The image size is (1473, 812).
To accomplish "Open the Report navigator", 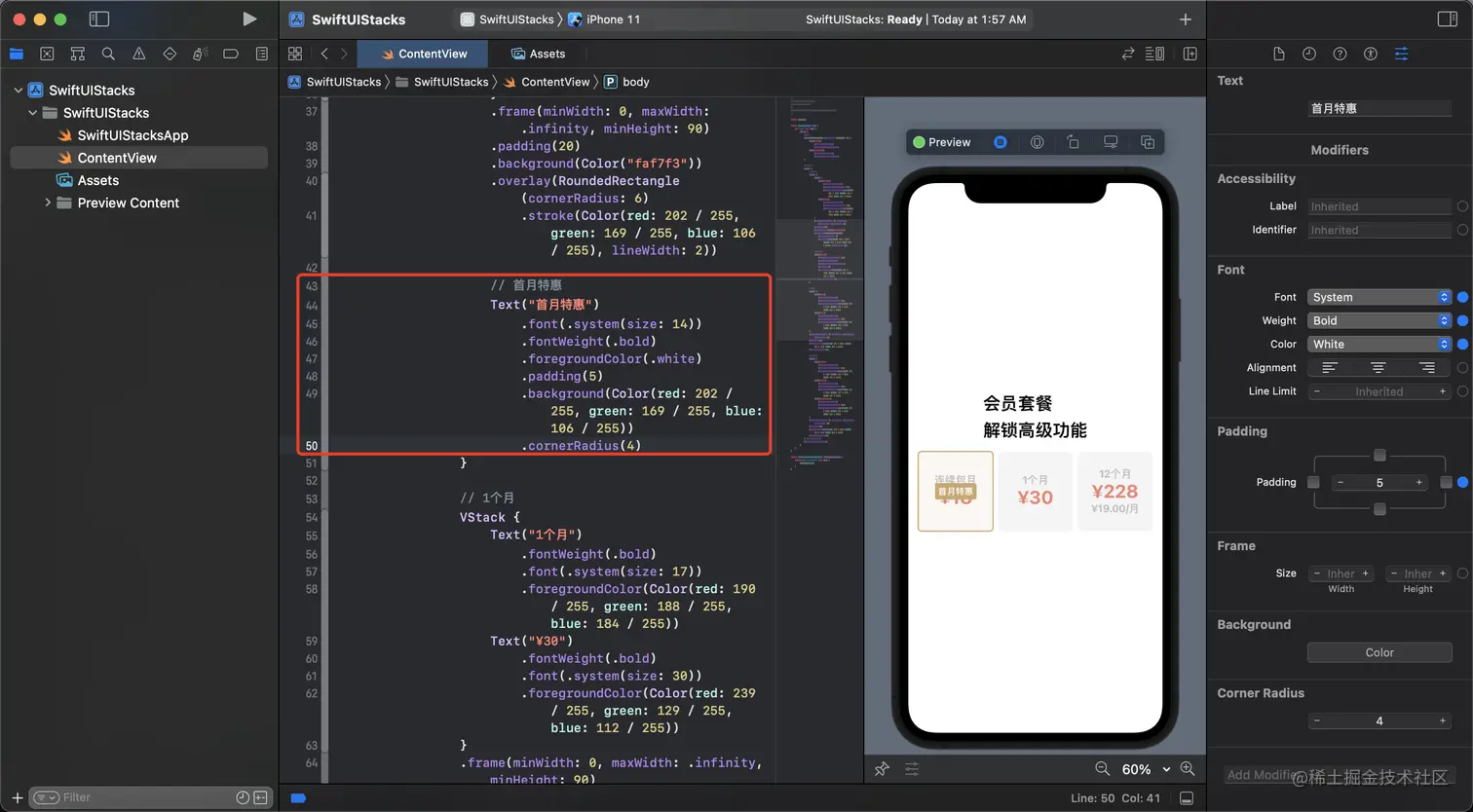I will click(262, 54).
